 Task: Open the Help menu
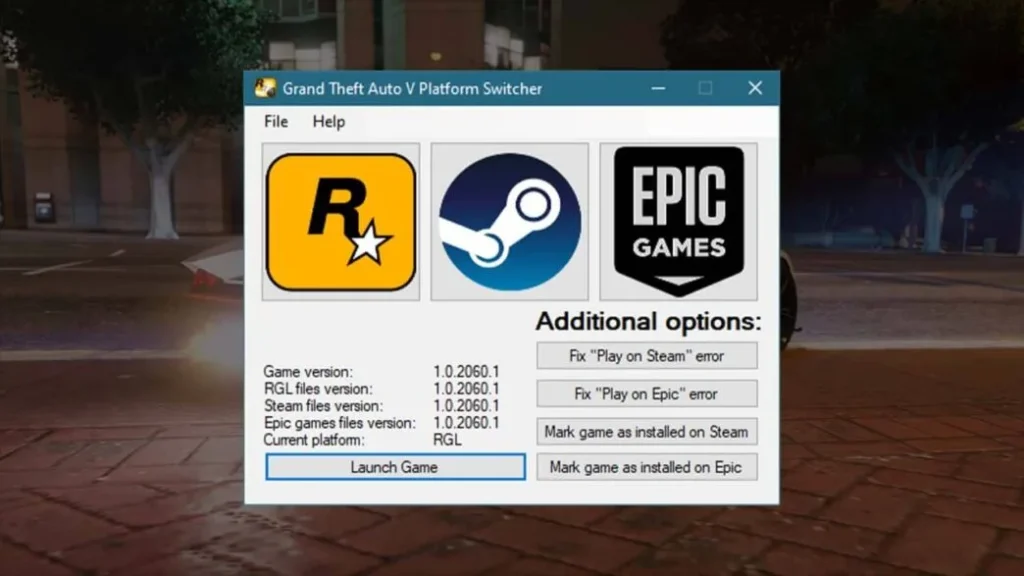tap(328, 121)
